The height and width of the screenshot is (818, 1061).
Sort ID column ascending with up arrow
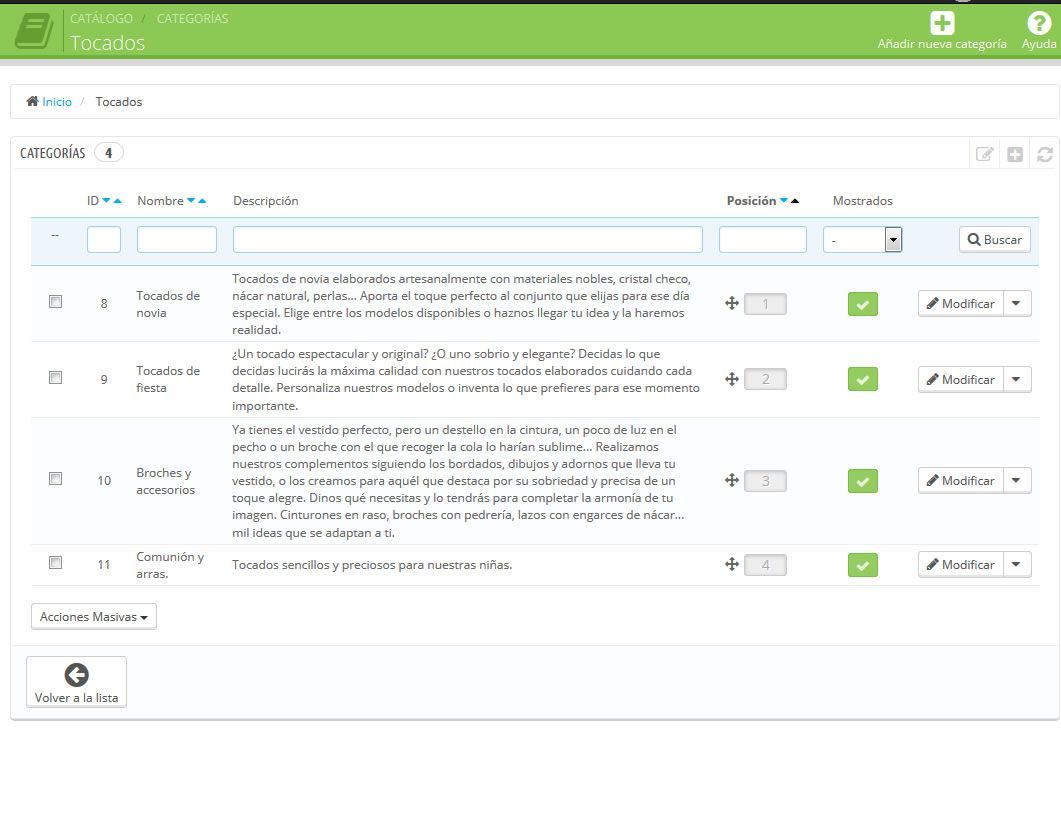click(x=118, y=200)
